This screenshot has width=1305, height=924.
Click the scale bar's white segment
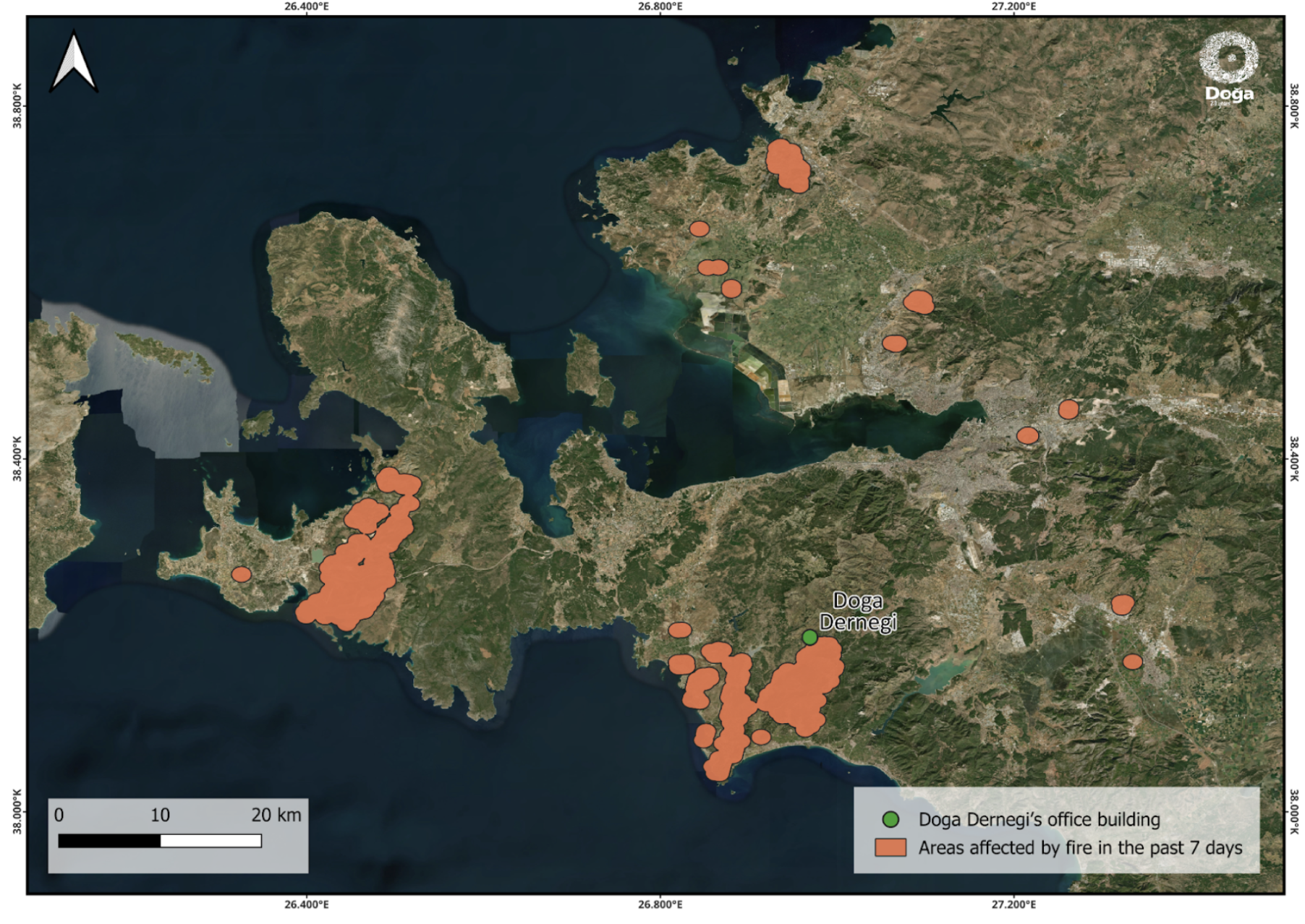[x=211, y=841]
